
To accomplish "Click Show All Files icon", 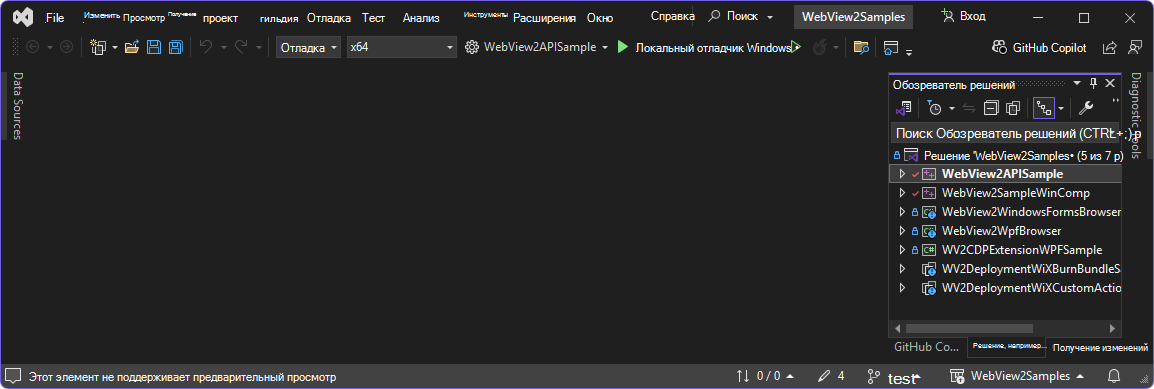I will pos(1013,108).
